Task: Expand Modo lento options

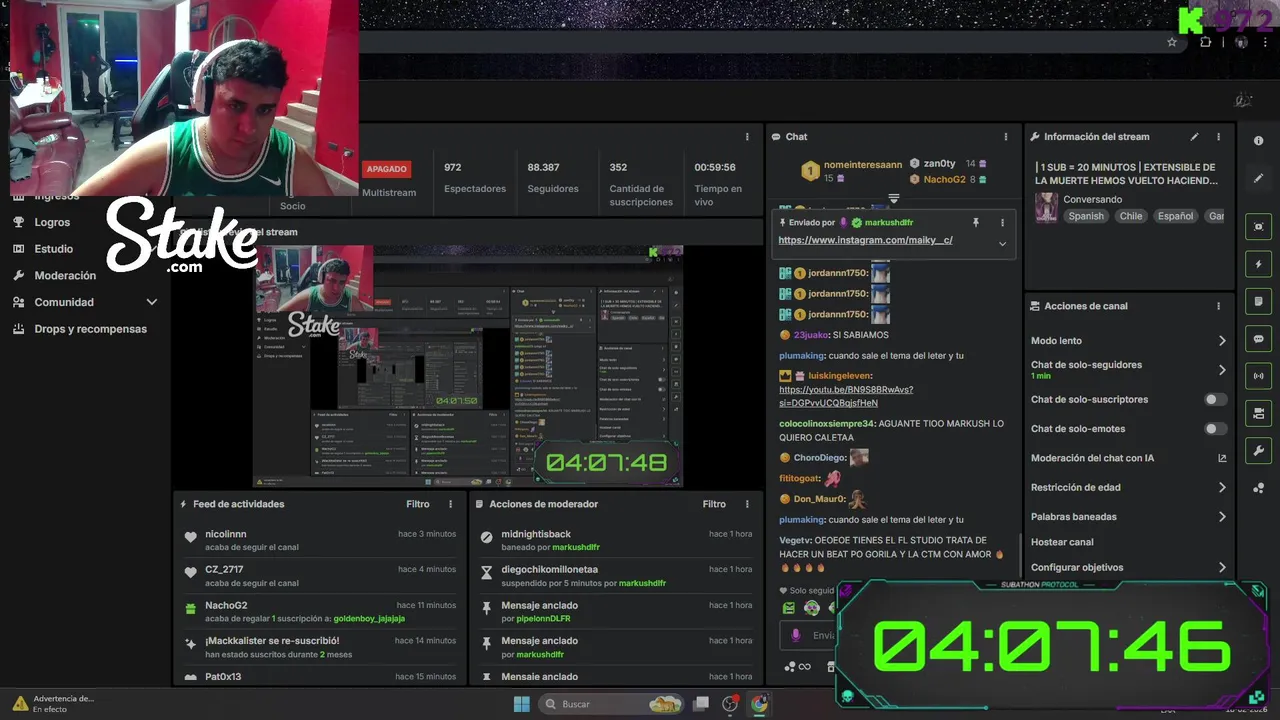Action: pos(1222,341)
